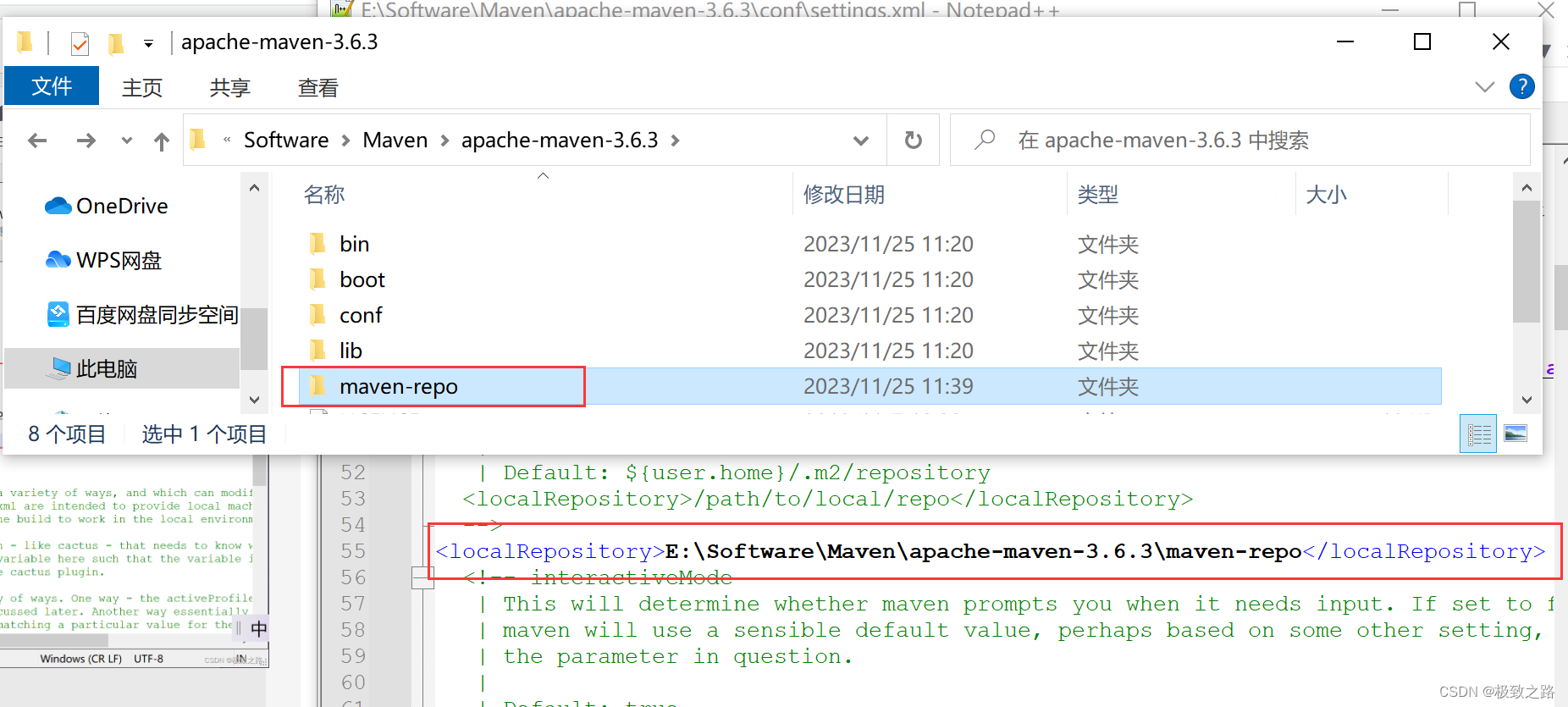This screenshot has height=707, width=1568.
Task: Click maven-repo modified date 2023/11/25 11:39
Action: 888,386
